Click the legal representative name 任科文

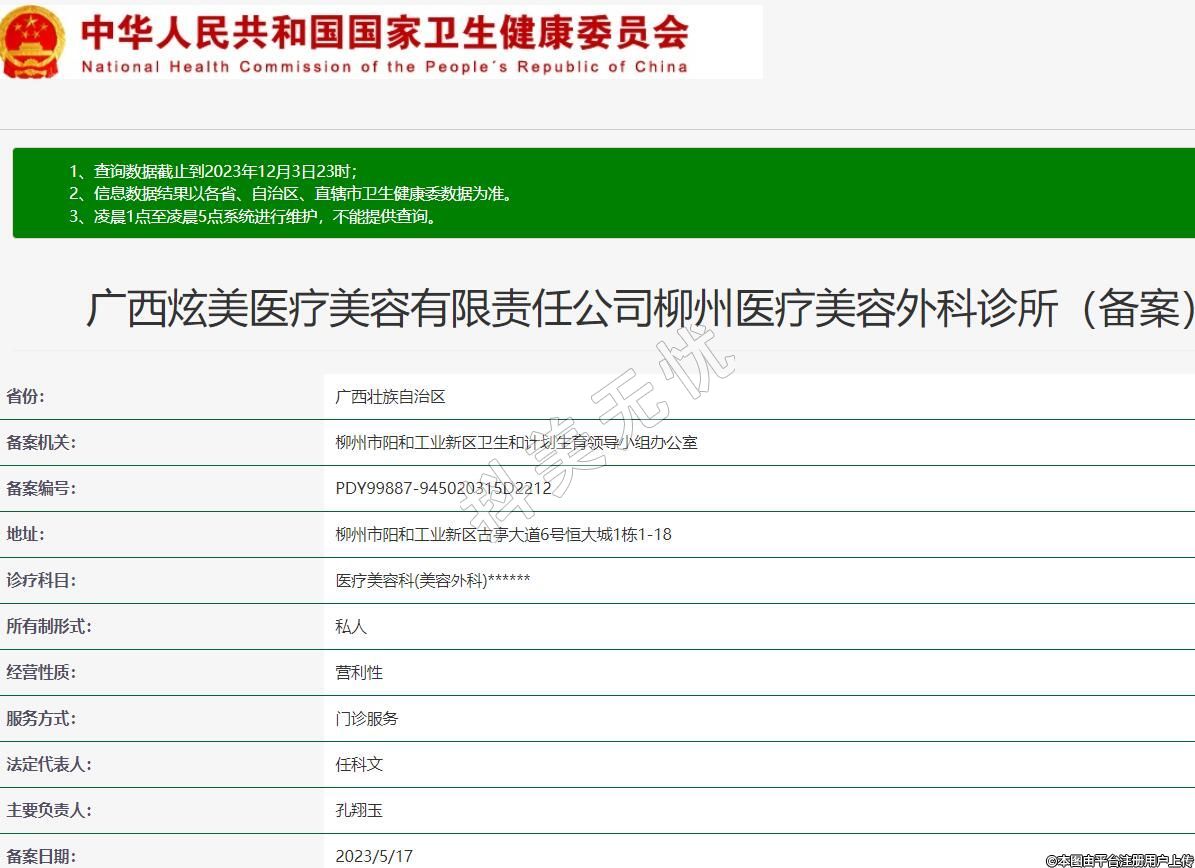coord(359,764)
